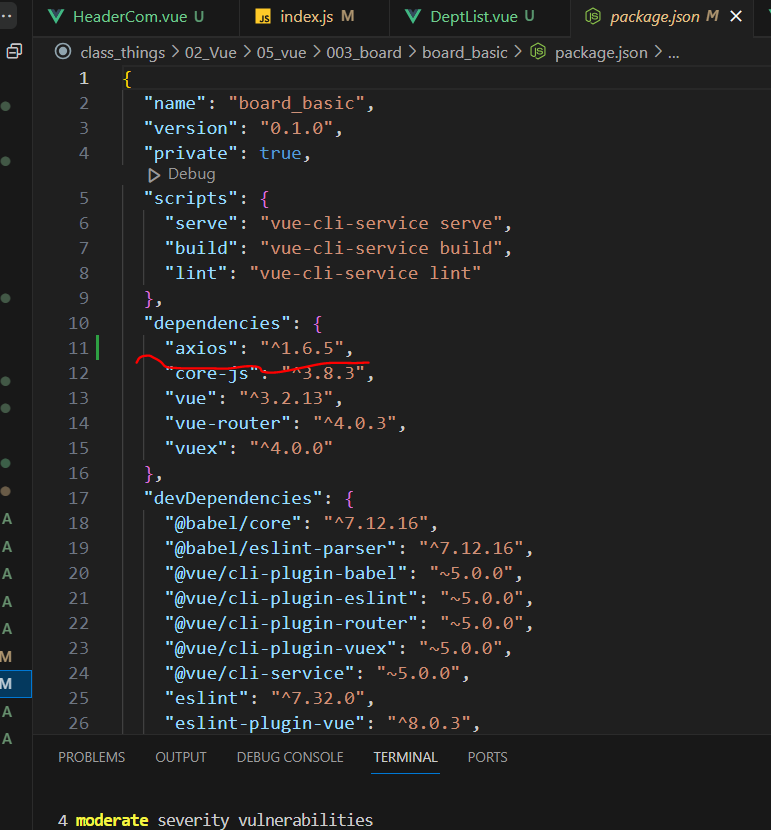Select class_things breadcrumb segment
Viewport: 771px width, 830px height.
click(x=123, y=52)
